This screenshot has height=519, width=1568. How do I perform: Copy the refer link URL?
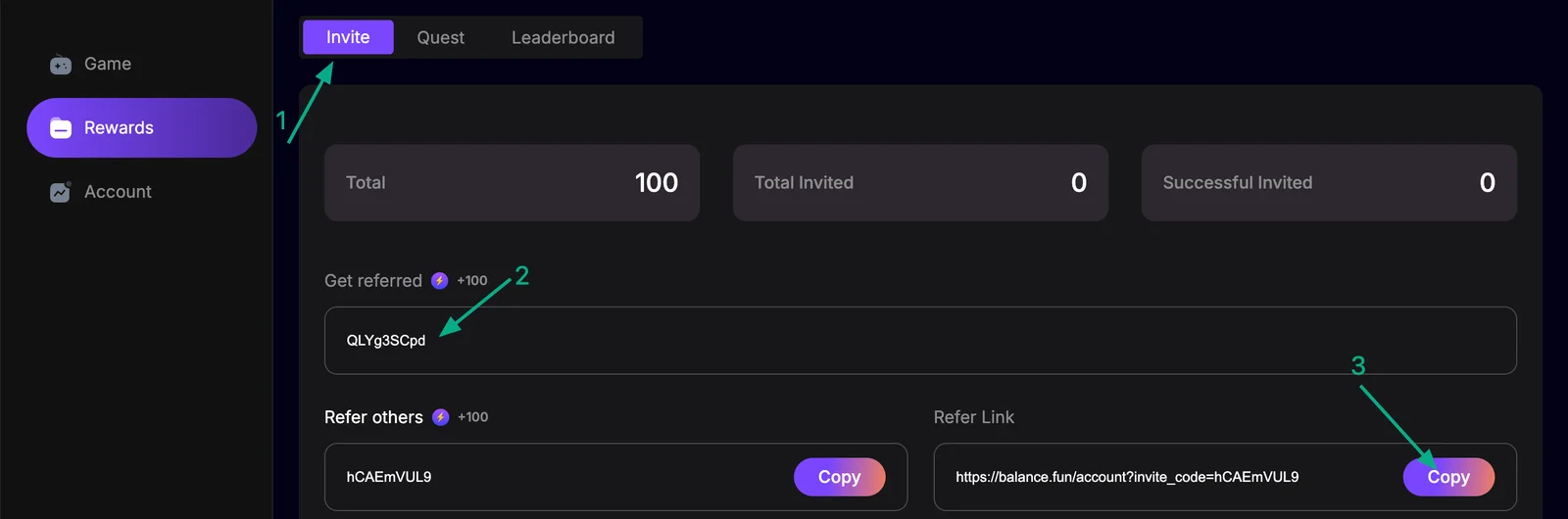(x=1448, y=477)
